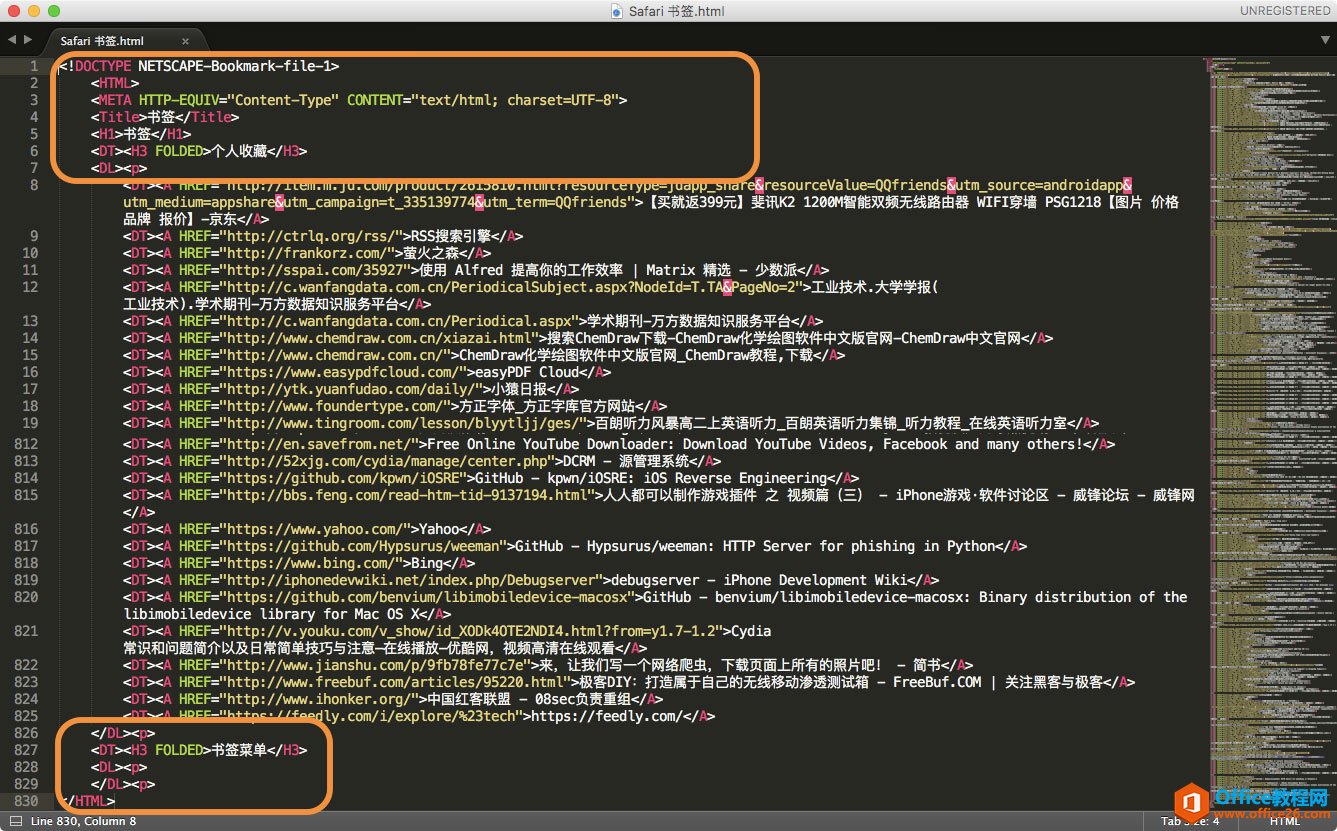The image size is (1337, 831).
Task: Click the green fullscreen window button
Action: (53, 11)
